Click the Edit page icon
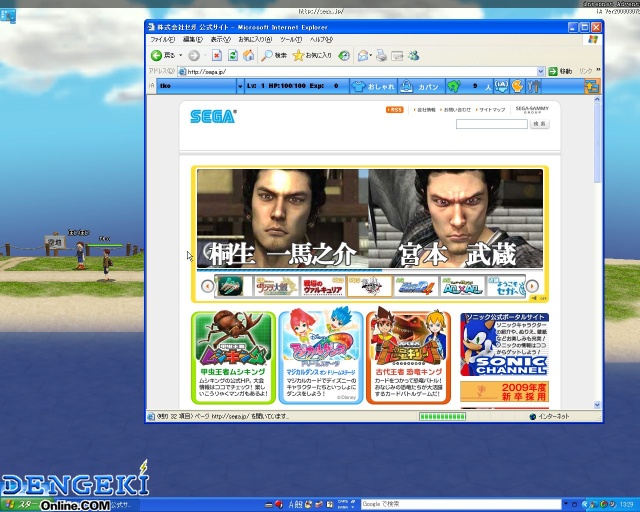Image resolution: width=640 pixels, height=512 pixels. (397, 56)
